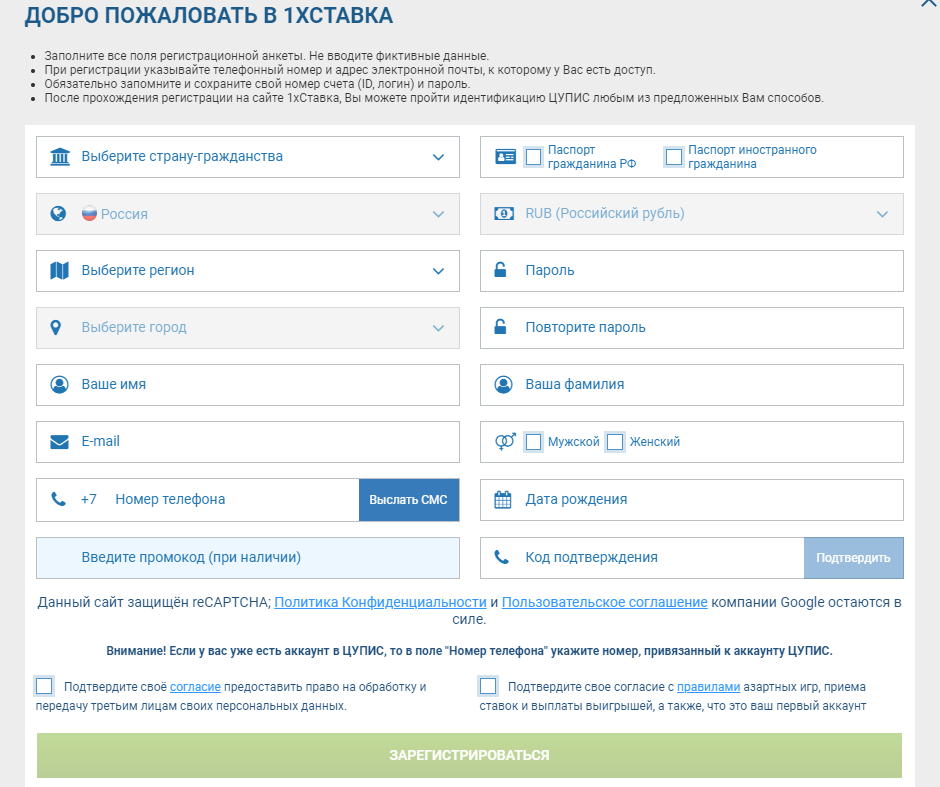Click the passport ID card icon
The width and height of the screenshot is (940, 787).
point(505,157)
